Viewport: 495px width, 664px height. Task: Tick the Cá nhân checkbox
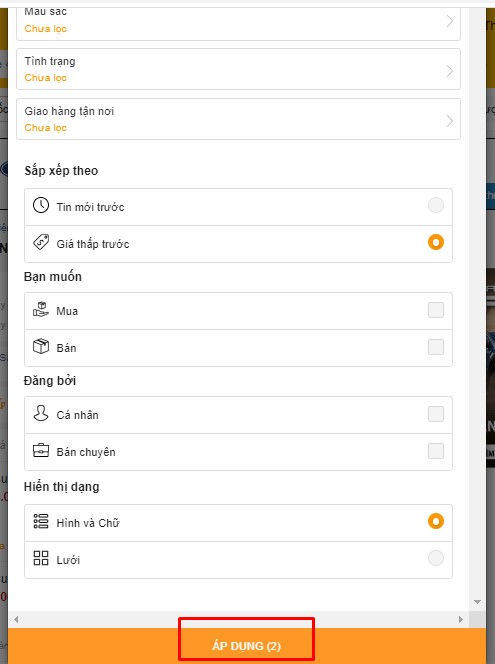(436, 414)
